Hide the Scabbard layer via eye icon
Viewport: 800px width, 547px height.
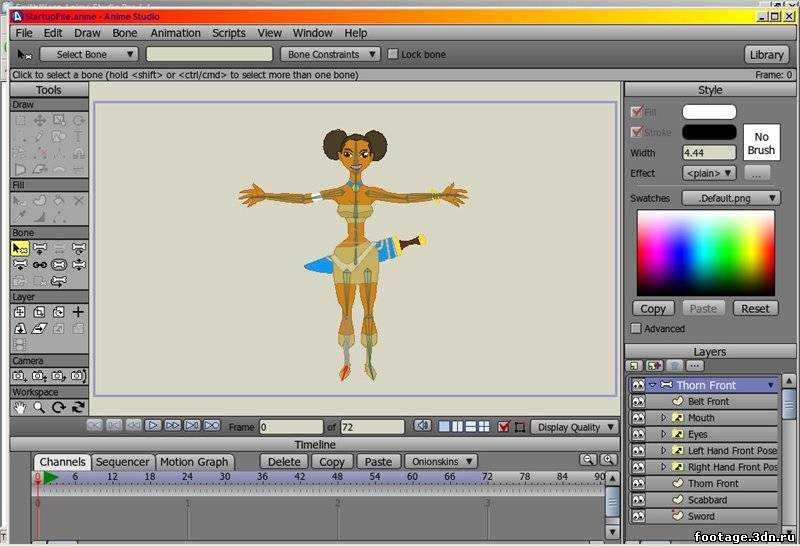pyautogui.click(x=638, y=500)
